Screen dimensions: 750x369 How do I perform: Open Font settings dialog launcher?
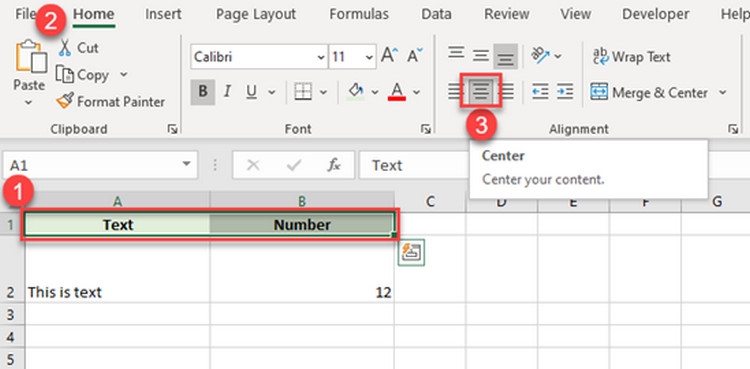(425, 129)
